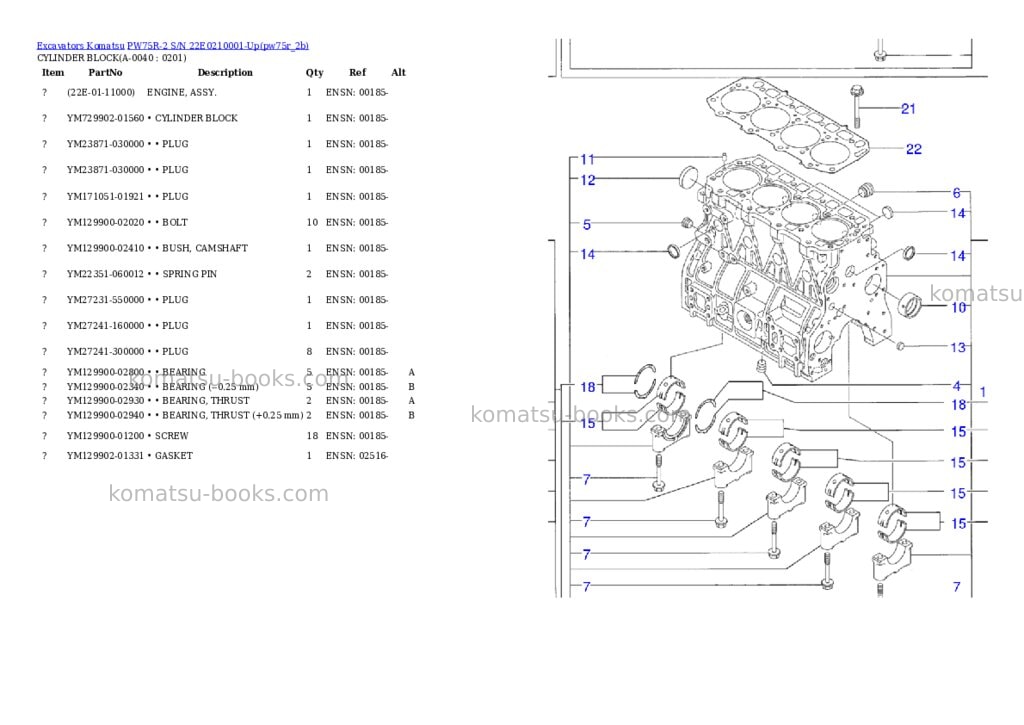Screen dimensions: 1024x725
Task: Click the BEARING, THRUST (+0.25 mm) description
Action: coord(232,415)
